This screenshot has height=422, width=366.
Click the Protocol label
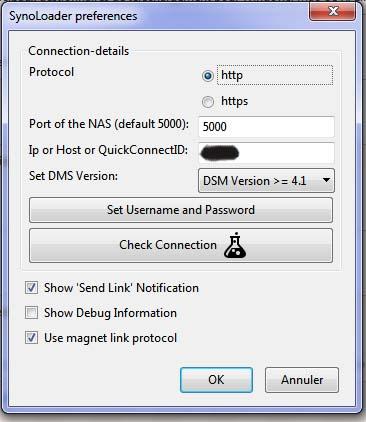(52, 72)
